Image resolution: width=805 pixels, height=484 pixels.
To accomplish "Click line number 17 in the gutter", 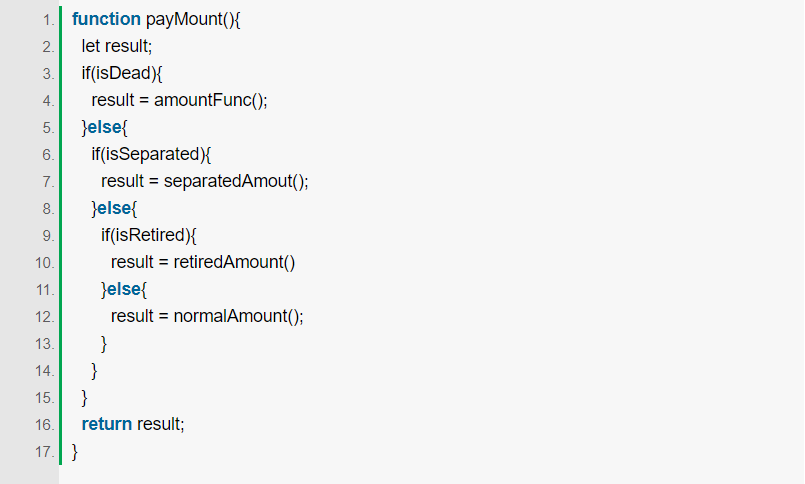I will click(45, 452).
